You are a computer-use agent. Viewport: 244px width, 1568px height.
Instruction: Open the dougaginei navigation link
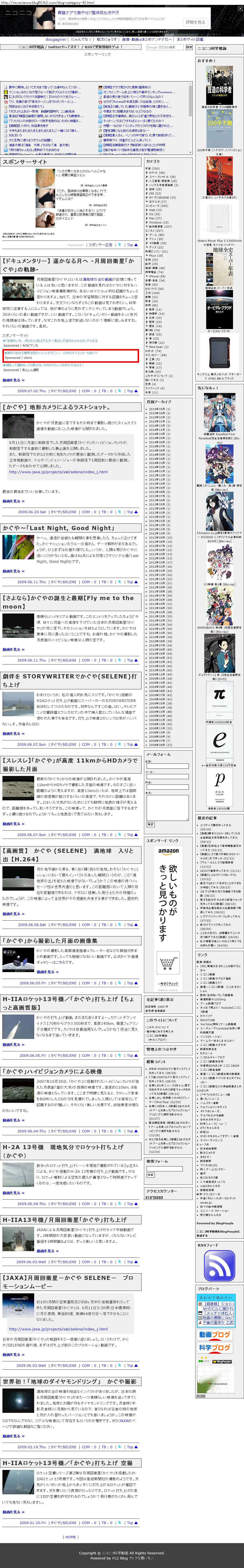click(55, 40)
